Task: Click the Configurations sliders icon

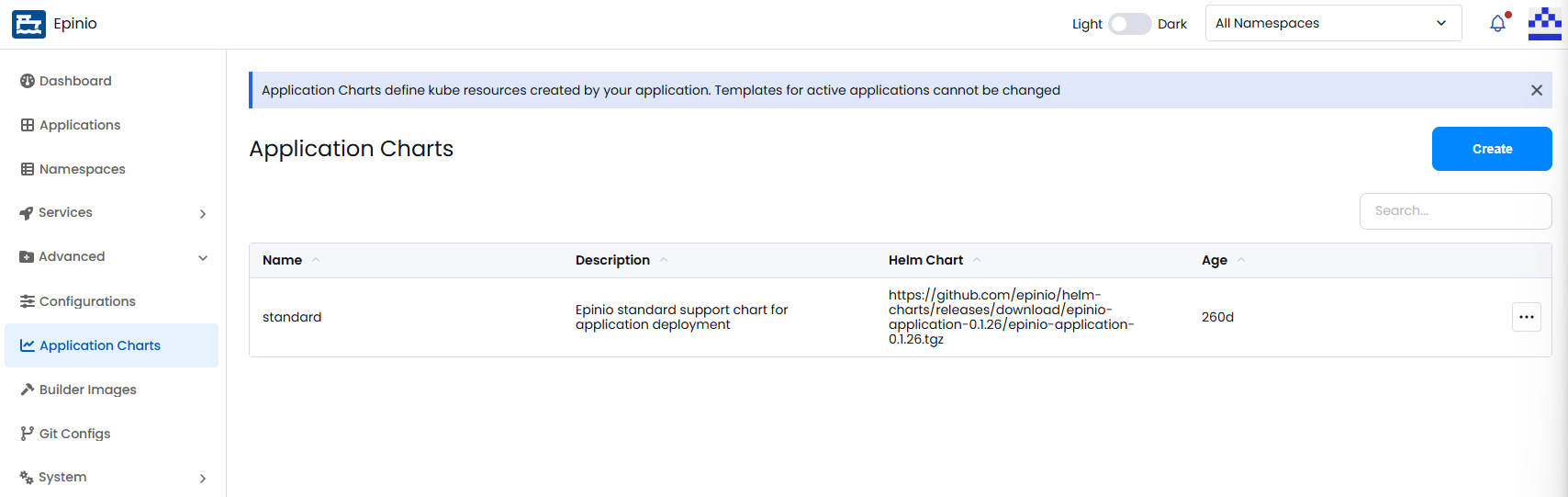Action: (28, 301)
